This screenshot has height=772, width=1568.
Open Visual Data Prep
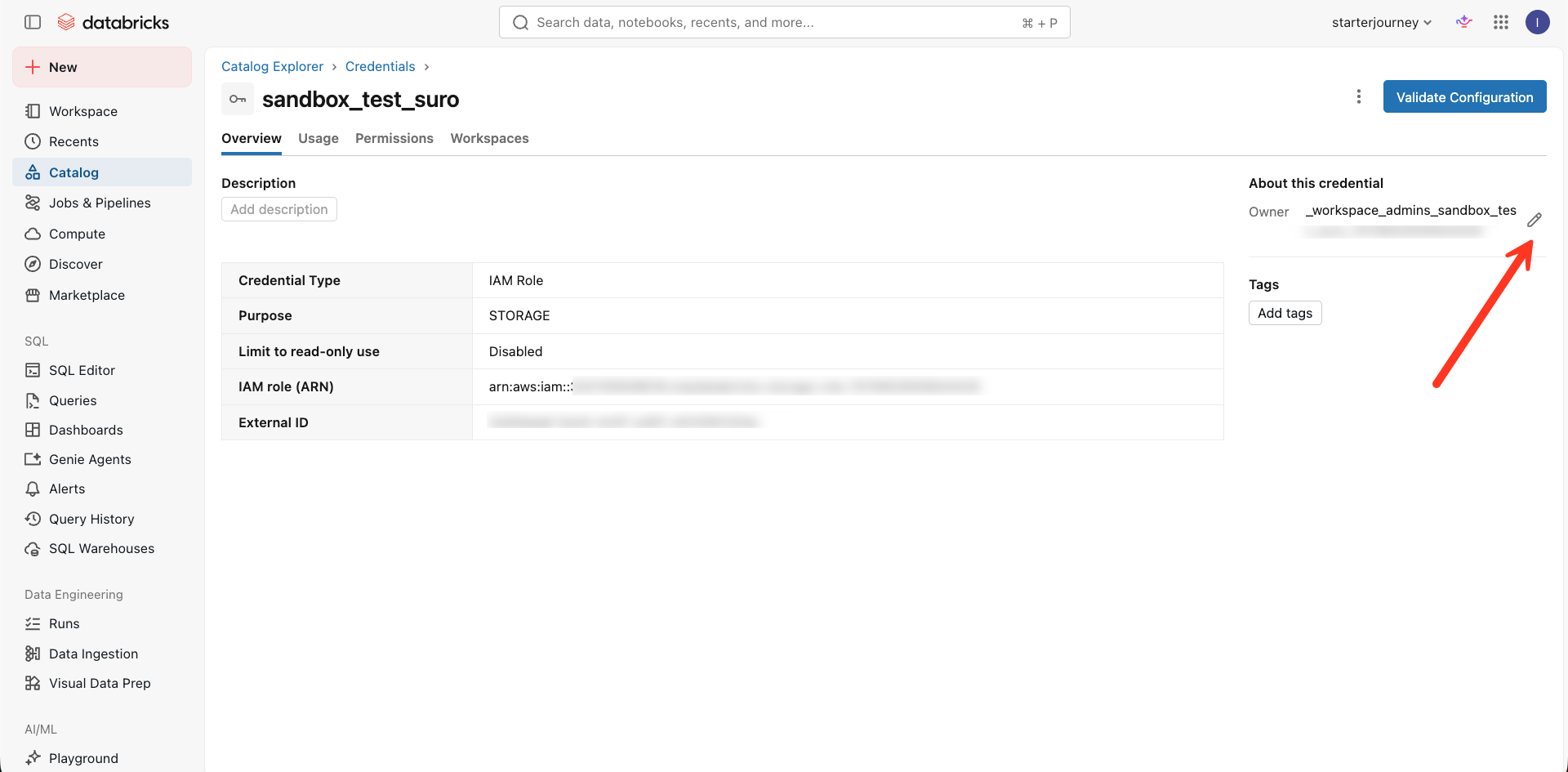pyautogui.click(x=102, y=683)
